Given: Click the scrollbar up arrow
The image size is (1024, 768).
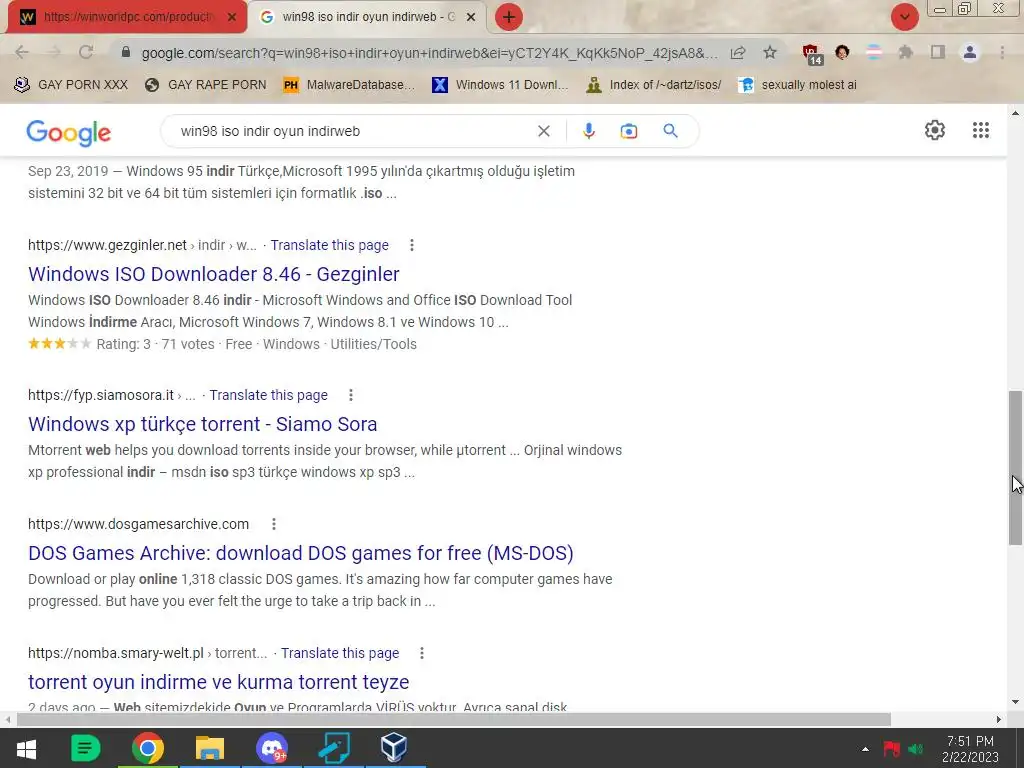Looking at the screenshot, I should point(1015,113).
